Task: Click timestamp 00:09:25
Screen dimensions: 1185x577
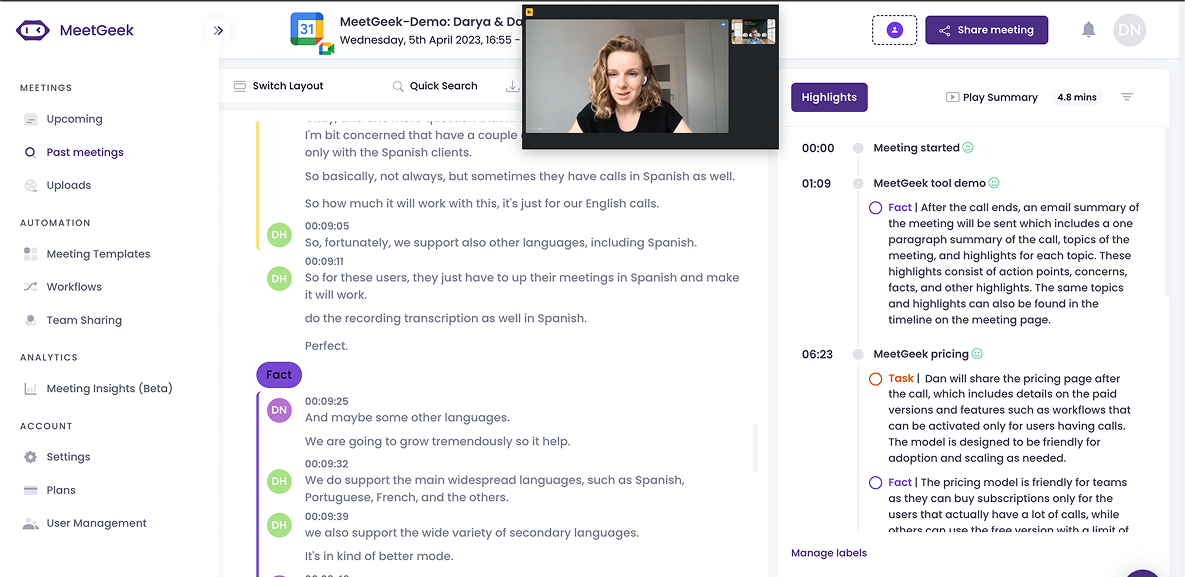Action: 326,402
